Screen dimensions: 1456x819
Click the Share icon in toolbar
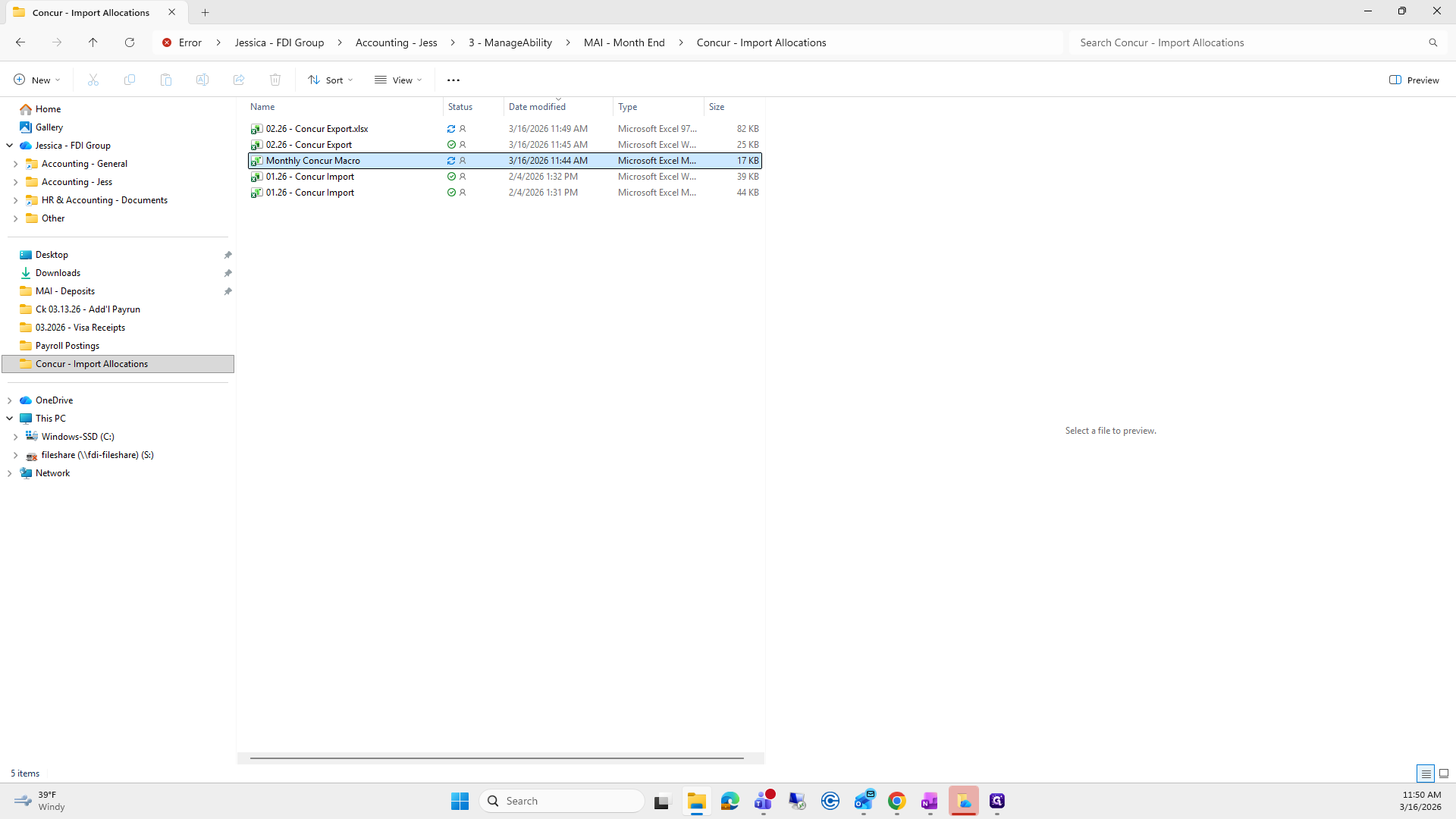click(x=239, y=80)
